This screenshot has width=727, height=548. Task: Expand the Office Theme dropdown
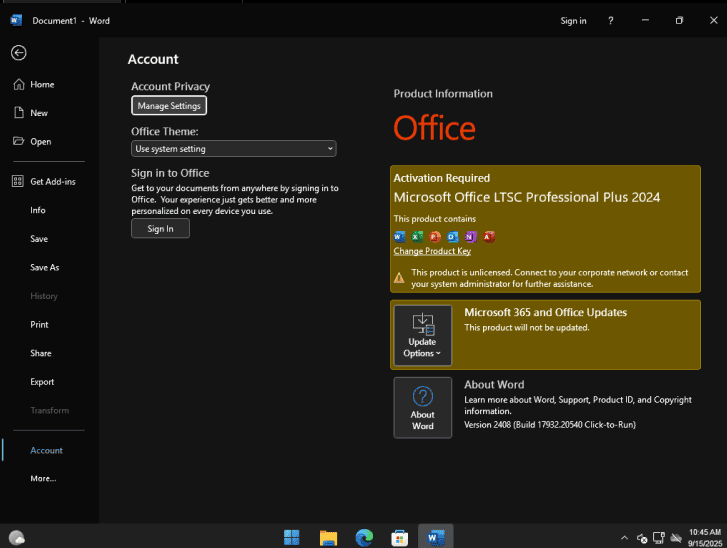pyautogui.click(x=234, y=149)
